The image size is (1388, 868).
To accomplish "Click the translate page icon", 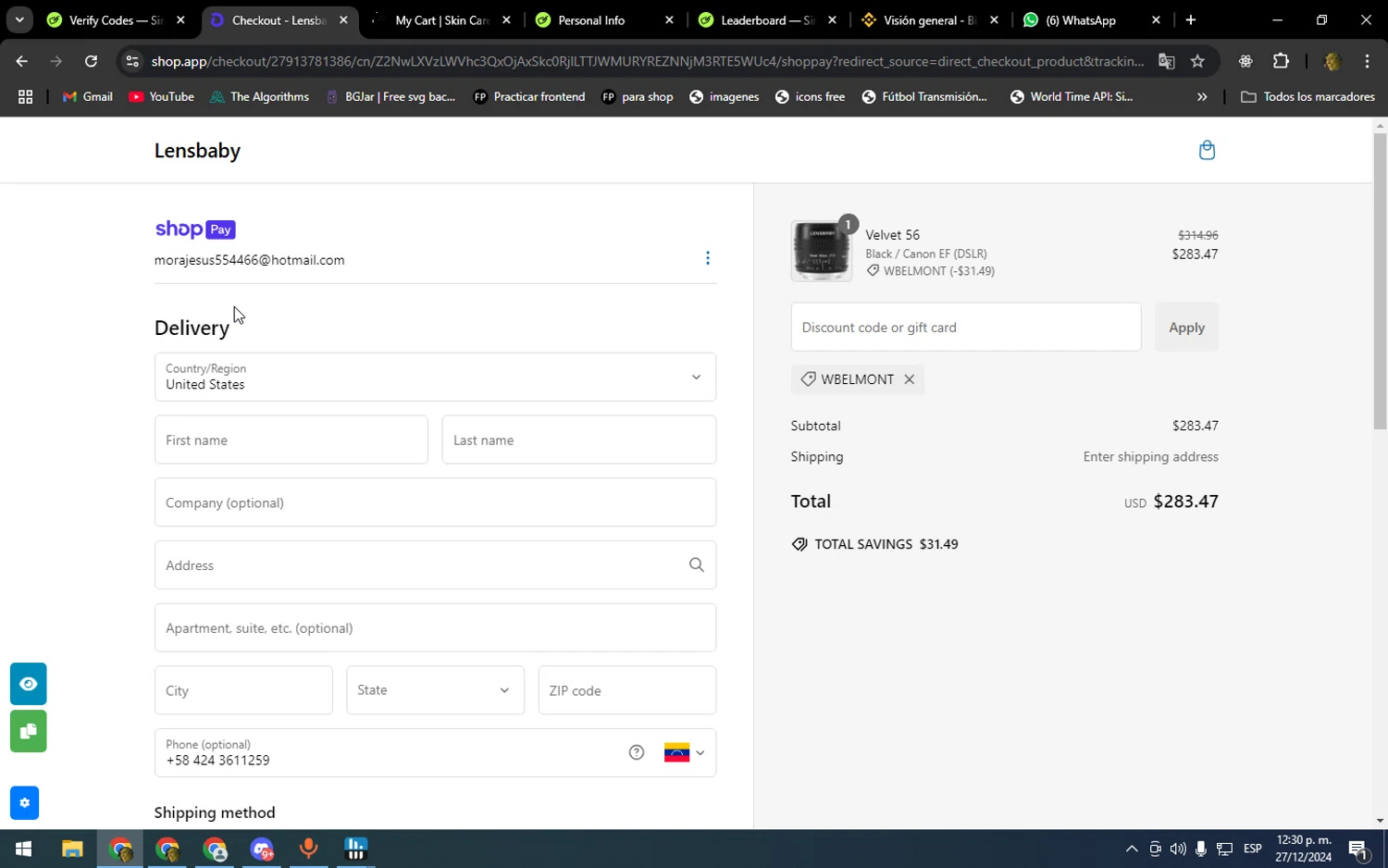I will coord(1167,61).
